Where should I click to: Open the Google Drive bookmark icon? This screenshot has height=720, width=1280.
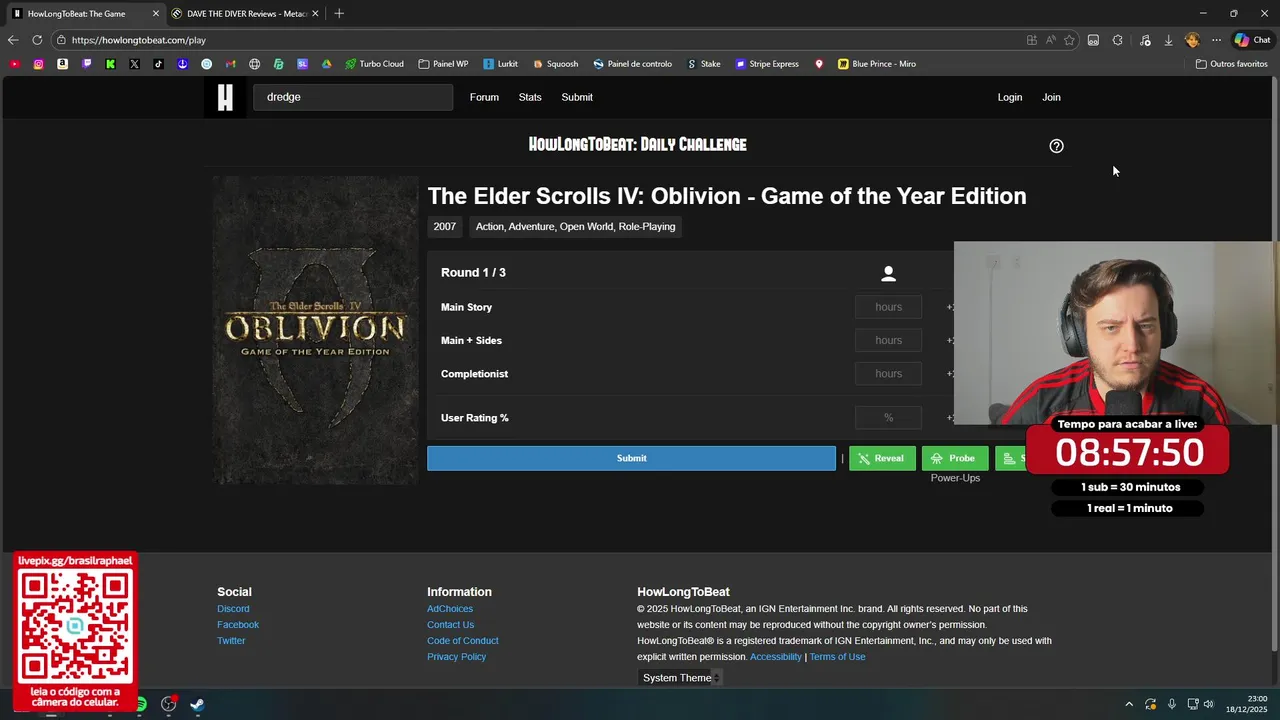click(326, 64)
